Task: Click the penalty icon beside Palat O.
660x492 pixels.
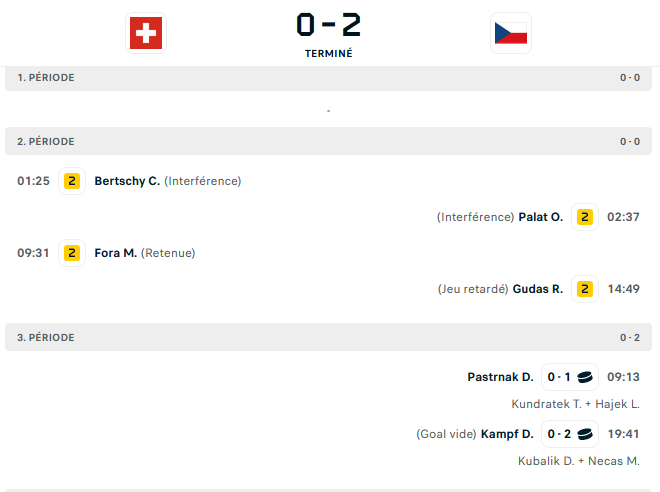Action: (x=585, y=217)
